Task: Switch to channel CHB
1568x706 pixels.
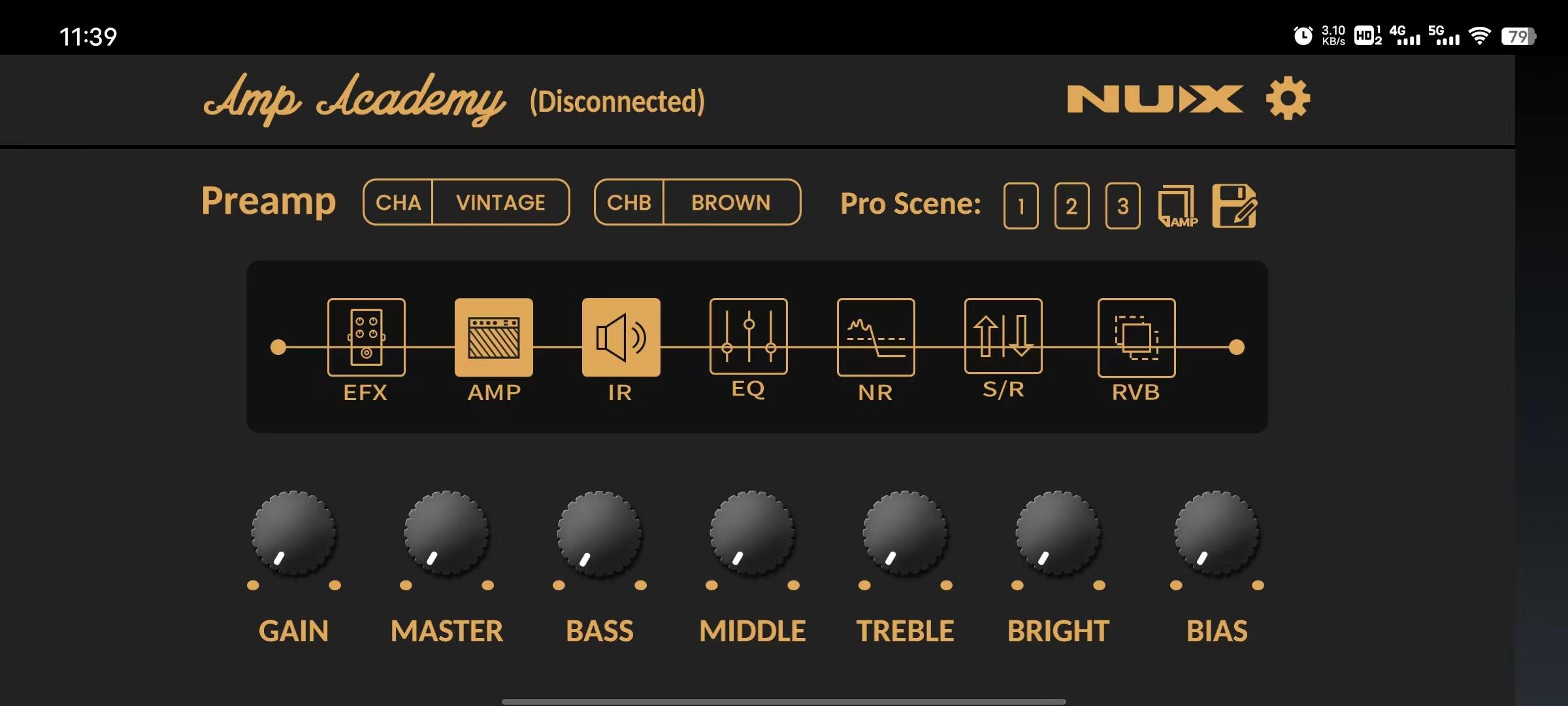Action: [629, 202]
